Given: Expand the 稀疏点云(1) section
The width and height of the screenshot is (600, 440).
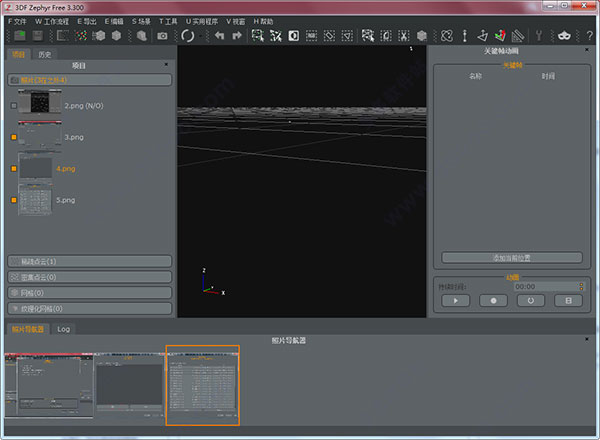Looking at the screenshot, I should pyautogui.click(x=90, y=261).
